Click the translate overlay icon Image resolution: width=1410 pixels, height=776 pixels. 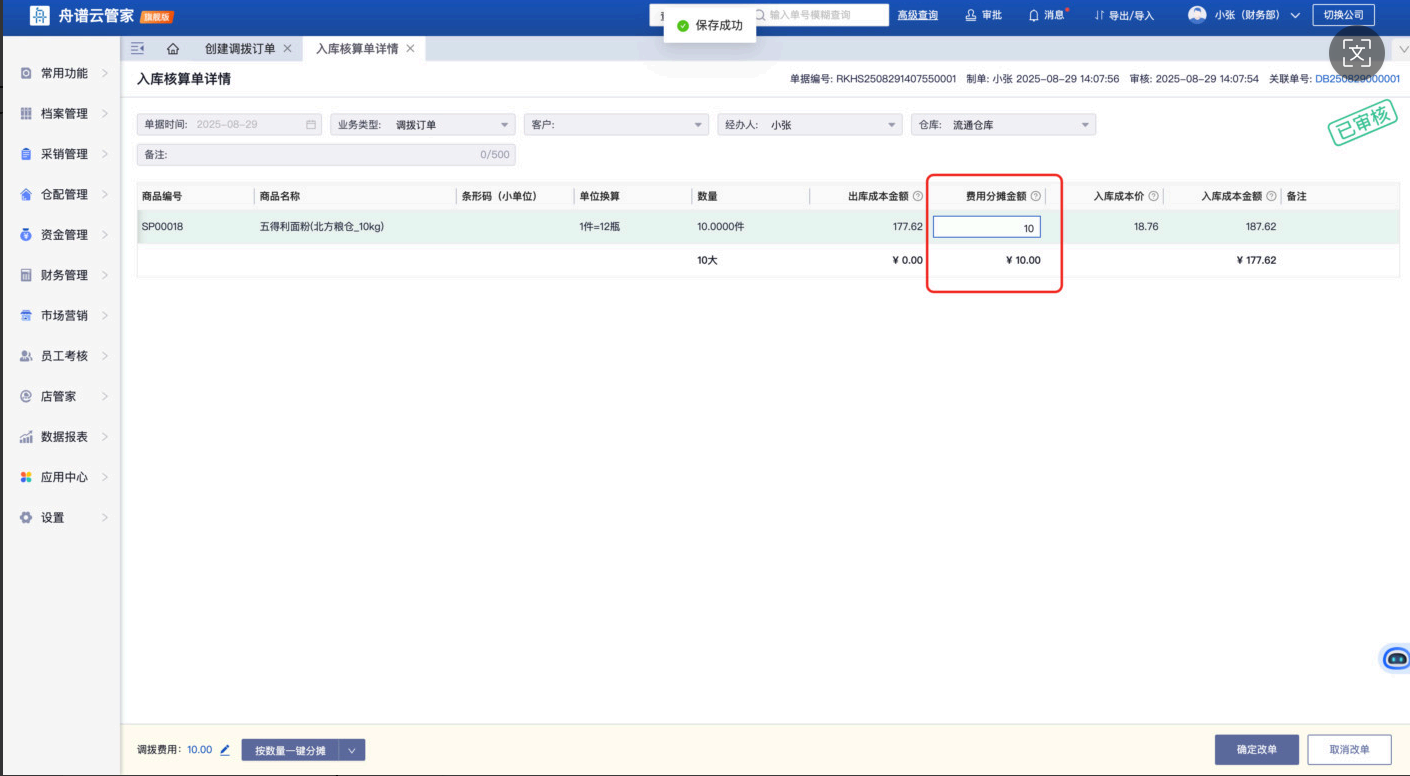(x=1356, y=52)
